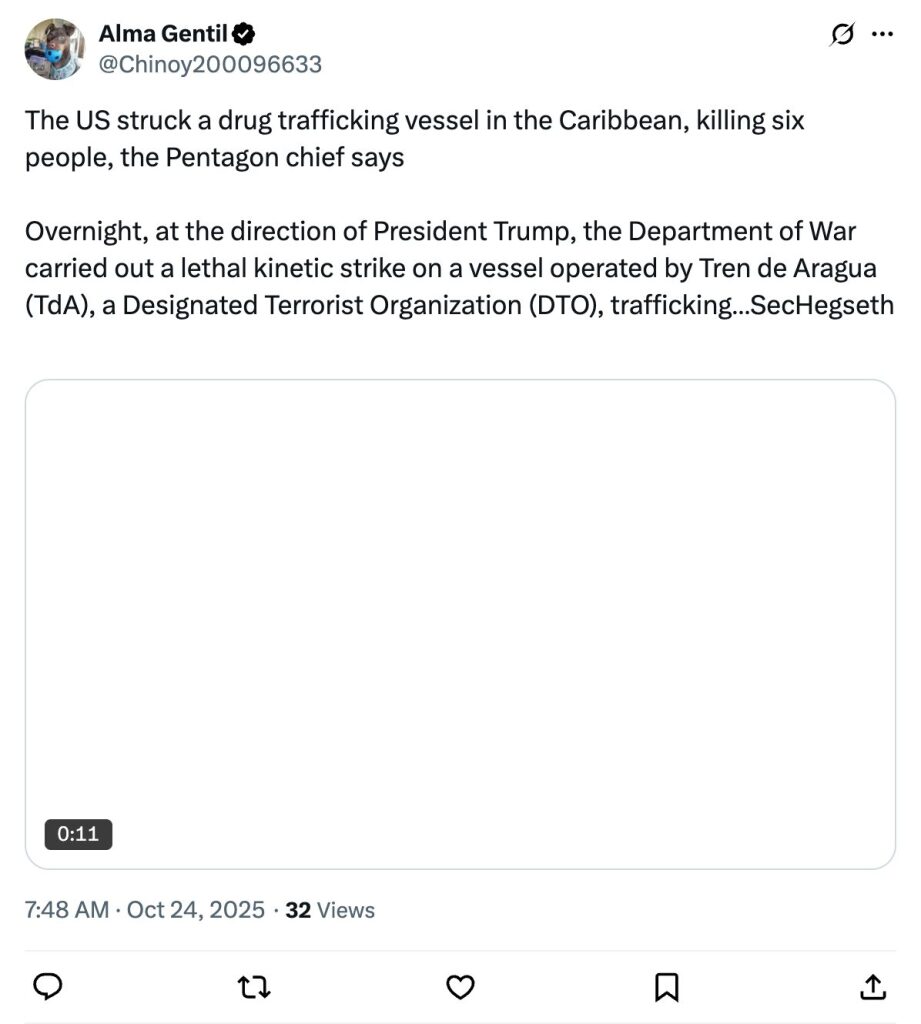Like the post with the heart icon
Image resolution: width=921 pixels, height=1024 pixels.
tap(459, 987)
